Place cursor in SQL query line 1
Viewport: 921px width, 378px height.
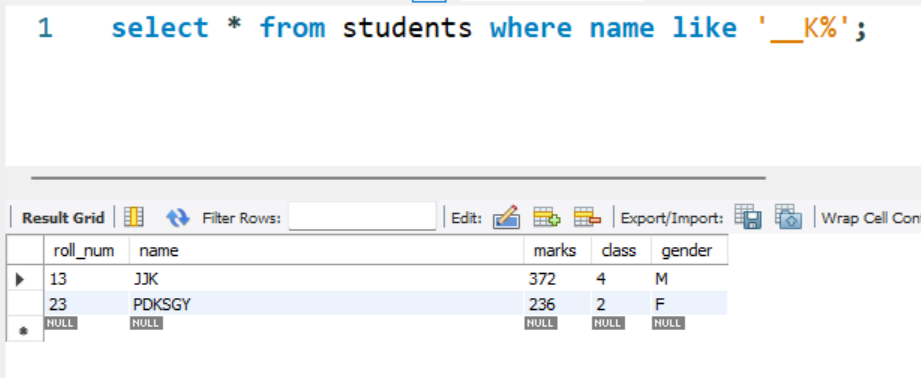488,28
